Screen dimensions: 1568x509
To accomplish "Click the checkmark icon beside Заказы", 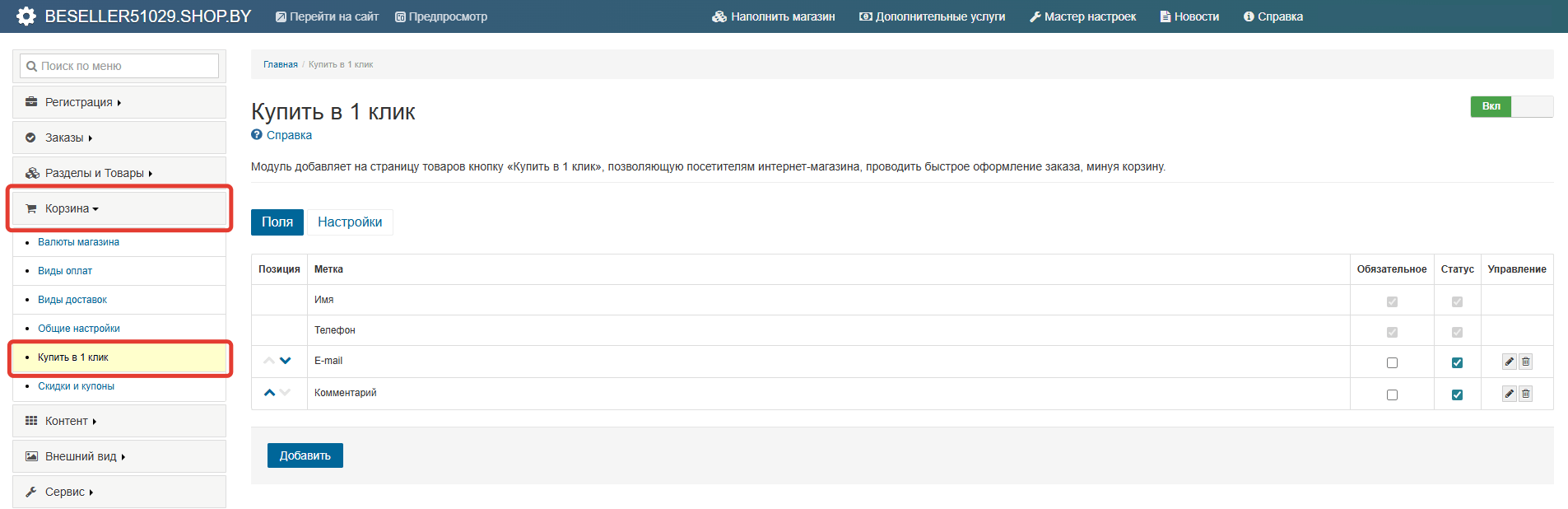I will [31, 138].
